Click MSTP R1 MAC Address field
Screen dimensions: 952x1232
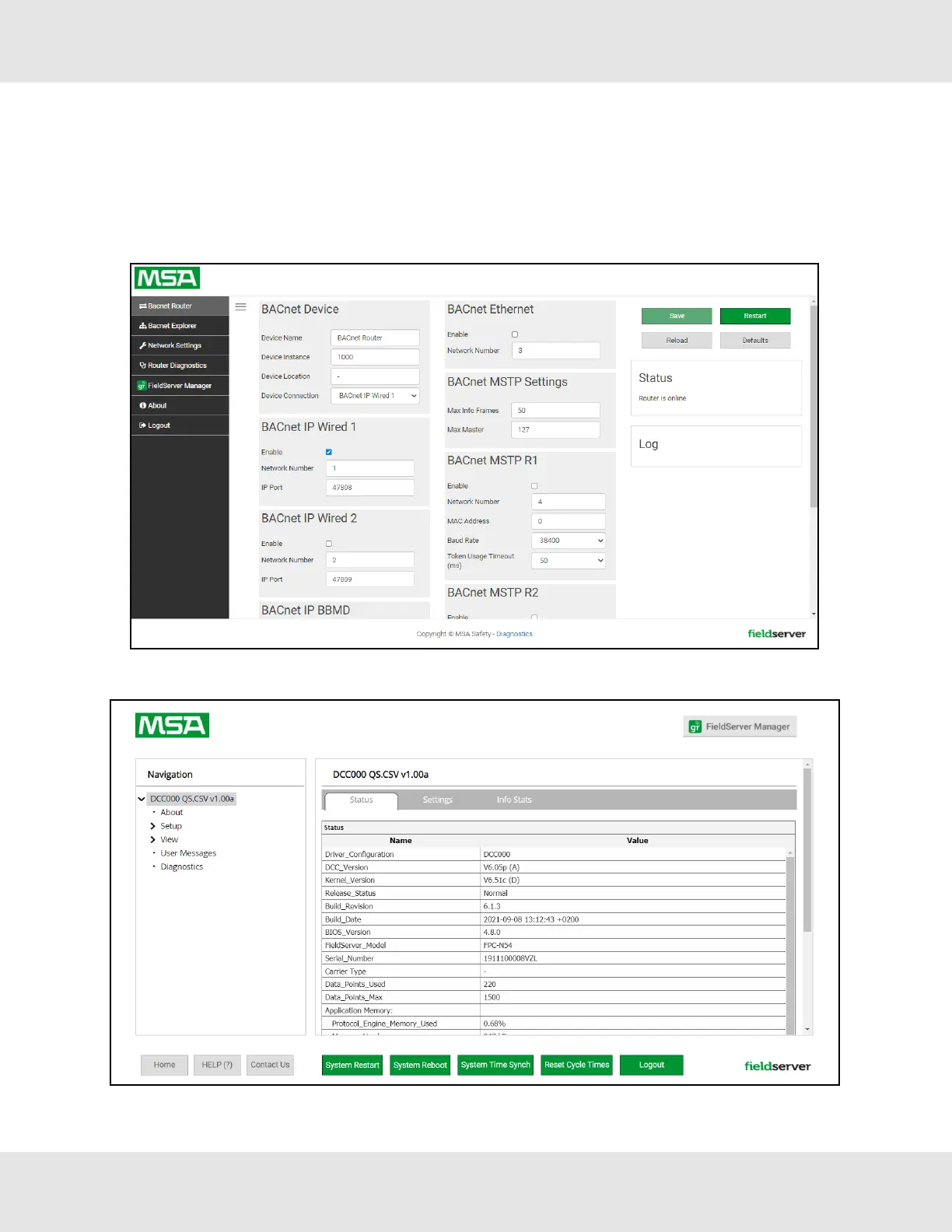(569, 521)
